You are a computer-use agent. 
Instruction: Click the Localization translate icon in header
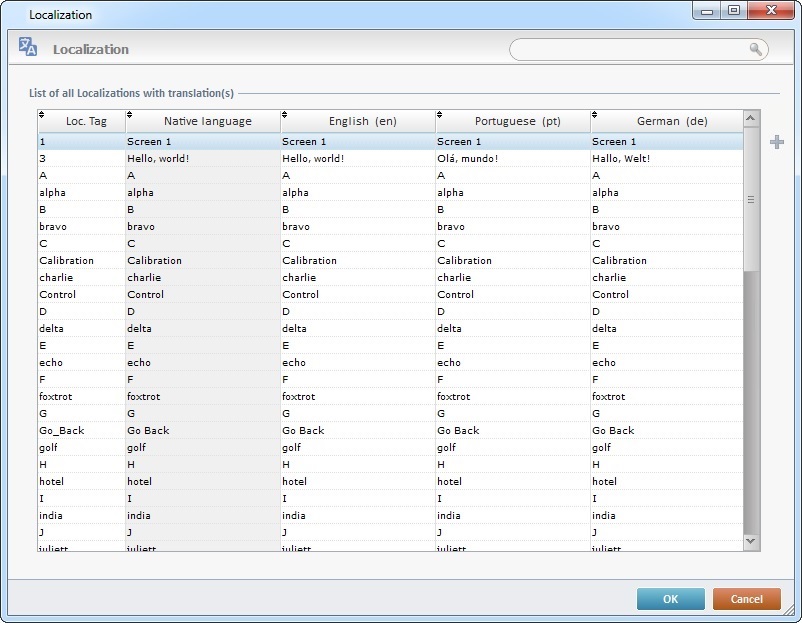coord(28,47)
